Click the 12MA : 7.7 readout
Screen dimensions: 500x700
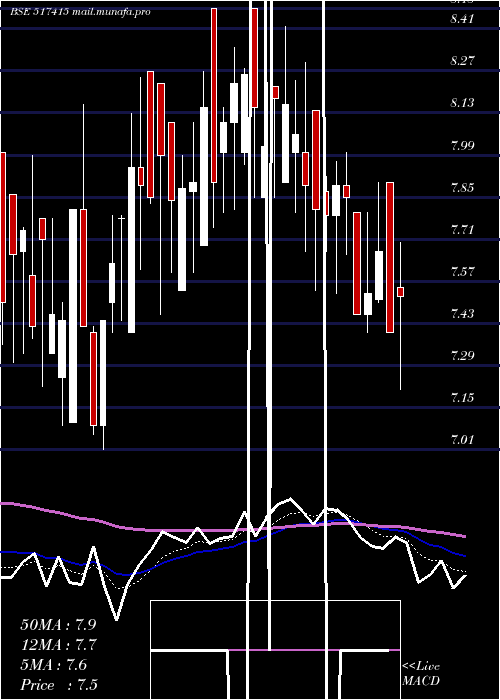coord(58,645)
